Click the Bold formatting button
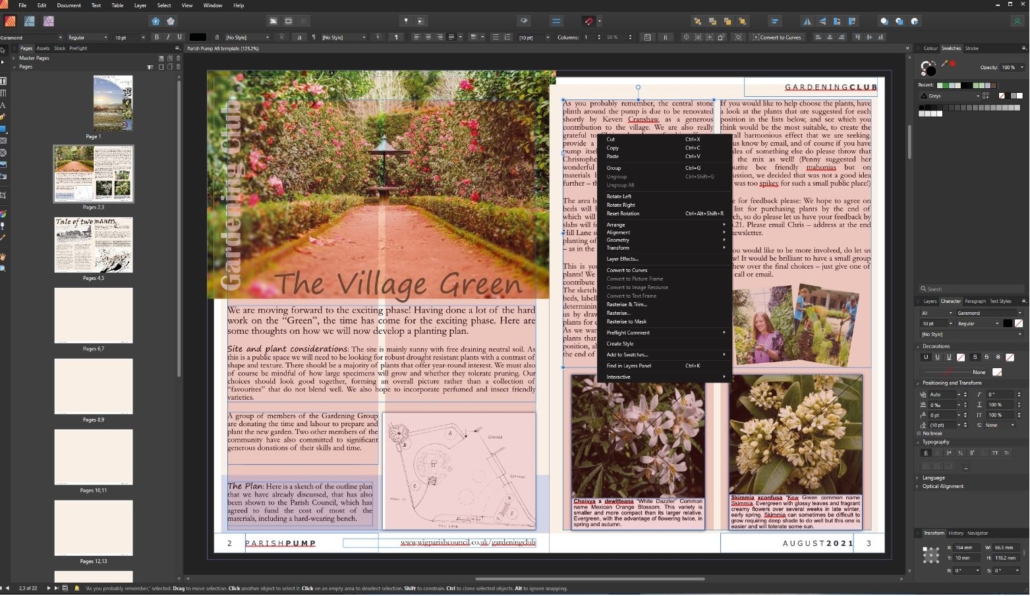The width and height of the screenshot is (1030, 596). click(x=156, y=37)
